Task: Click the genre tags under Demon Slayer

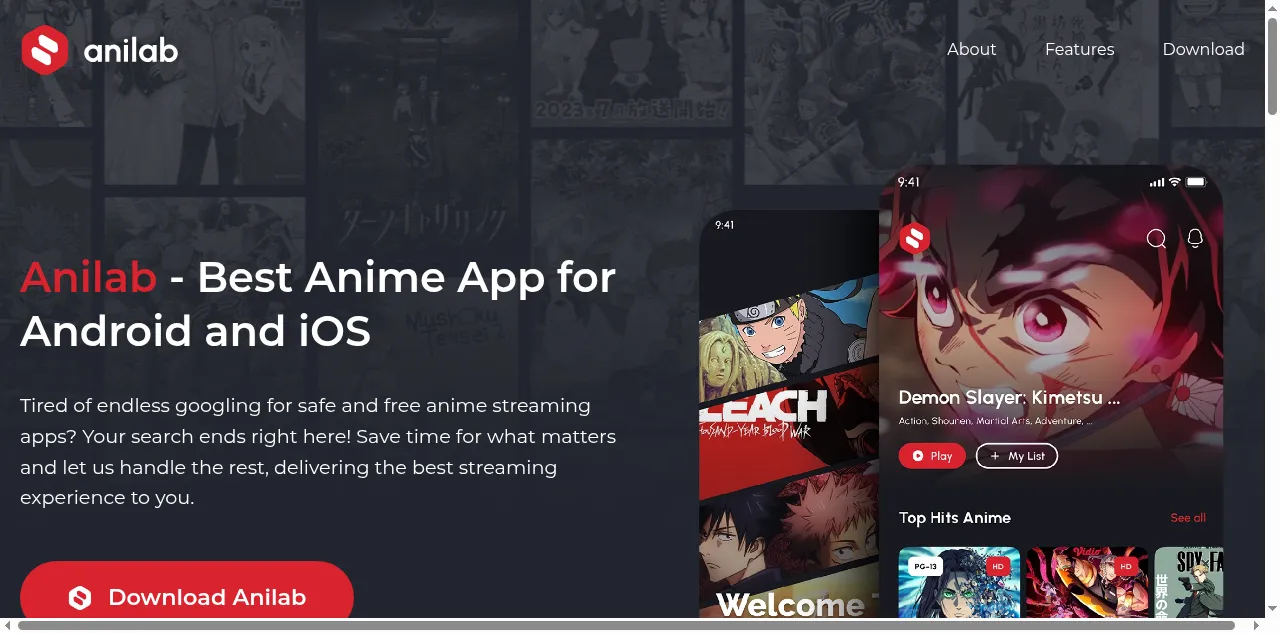Action: (995, 422)
